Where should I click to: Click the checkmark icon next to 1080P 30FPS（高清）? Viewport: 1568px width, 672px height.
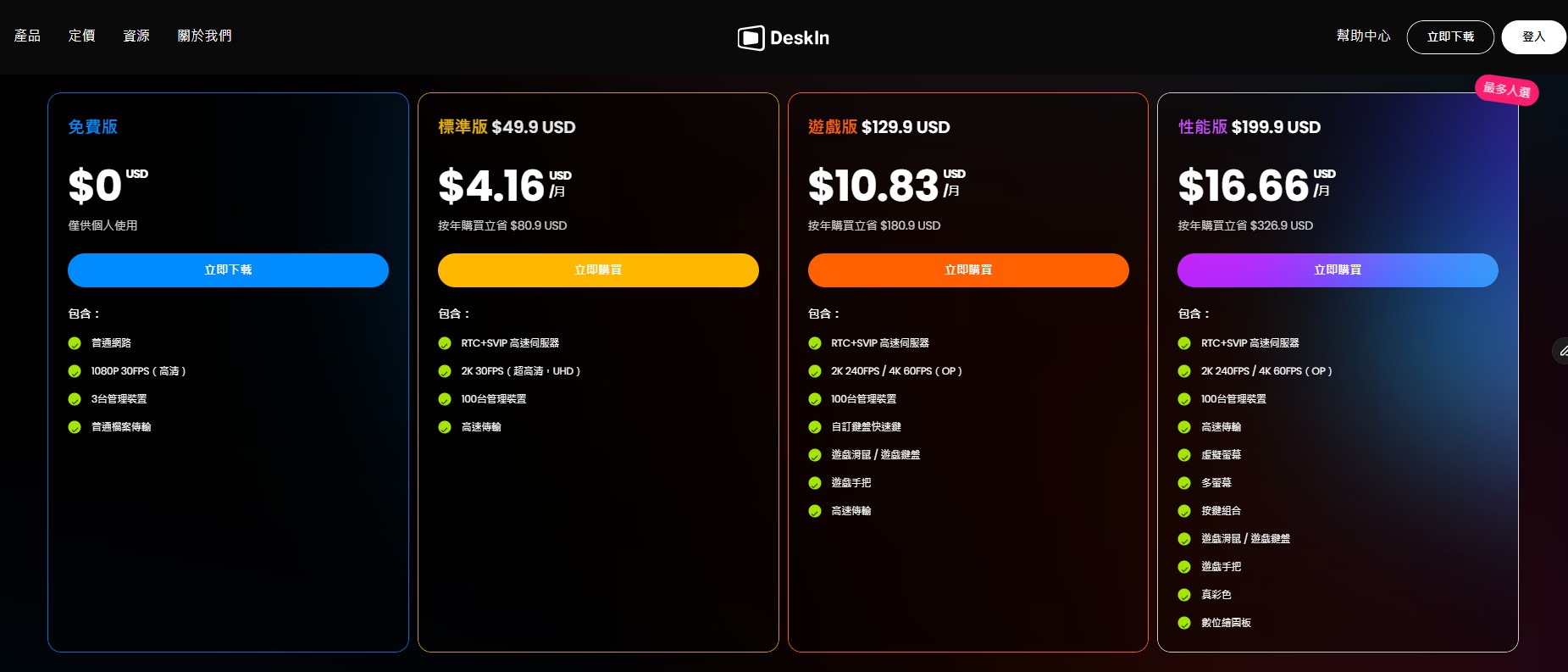point(75,371)
